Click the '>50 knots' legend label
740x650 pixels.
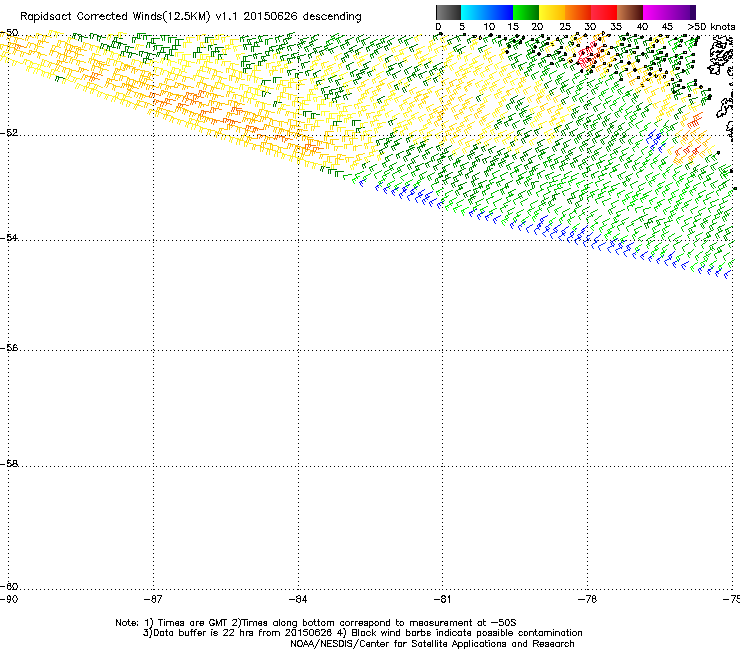tap(711, 27)
